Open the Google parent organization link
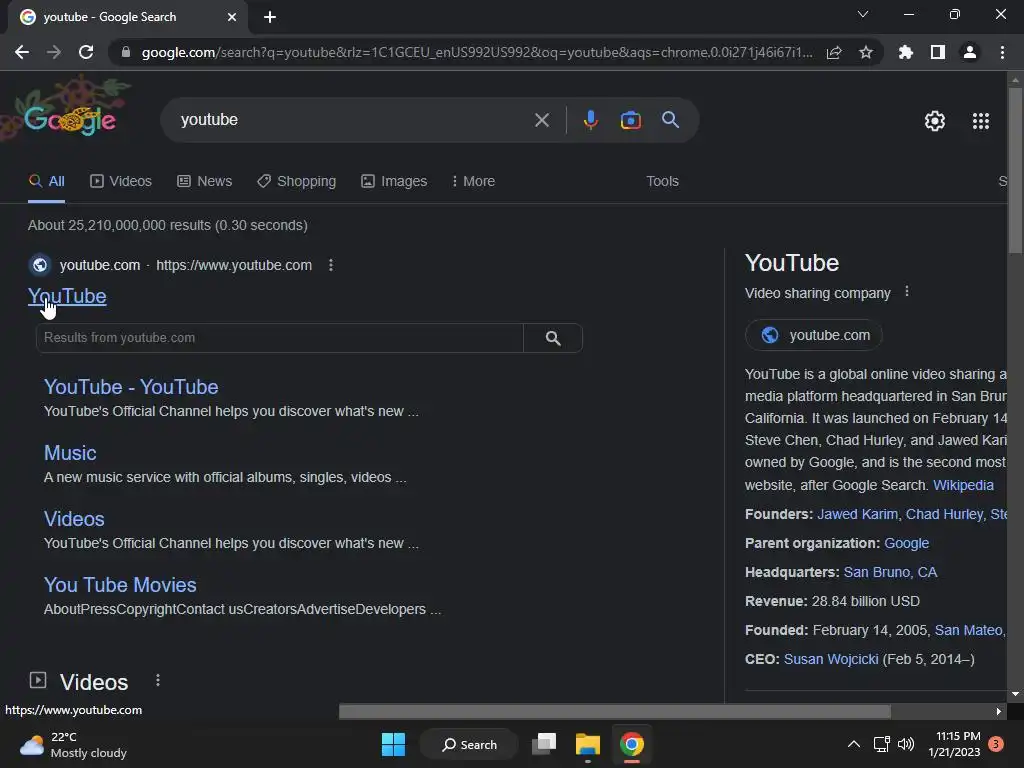The image size is (1024, 768). 906,543
